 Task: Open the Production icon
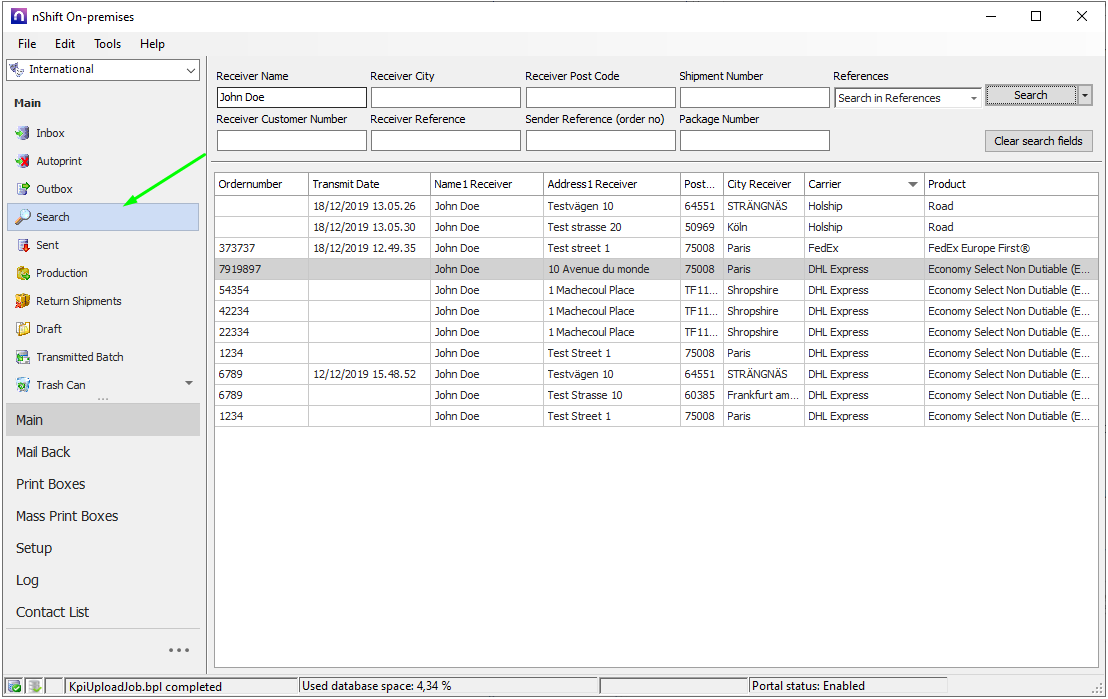23,273
